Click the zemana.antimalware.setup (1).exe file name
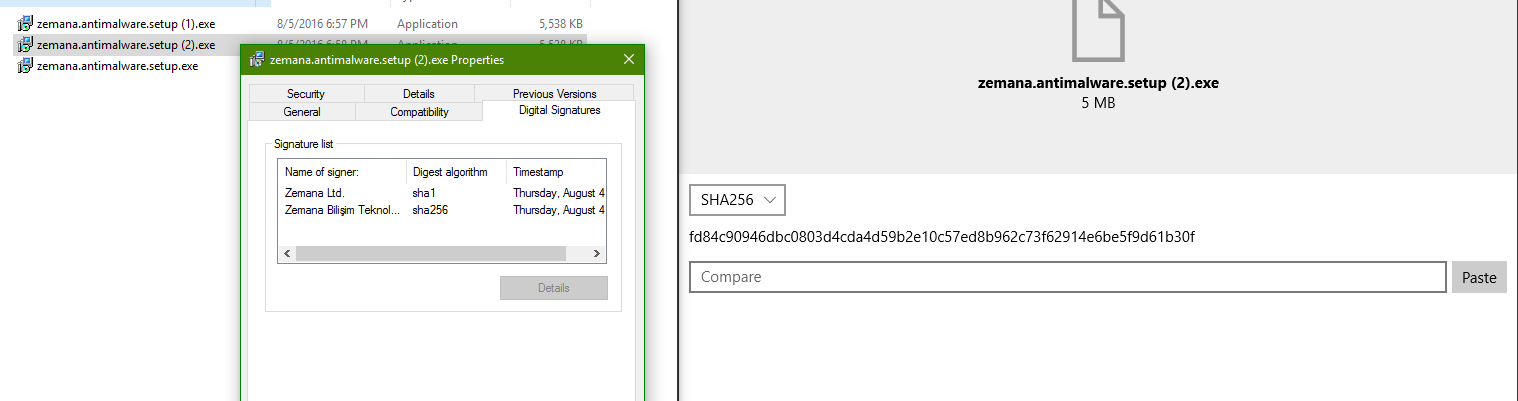 [126, 23]
